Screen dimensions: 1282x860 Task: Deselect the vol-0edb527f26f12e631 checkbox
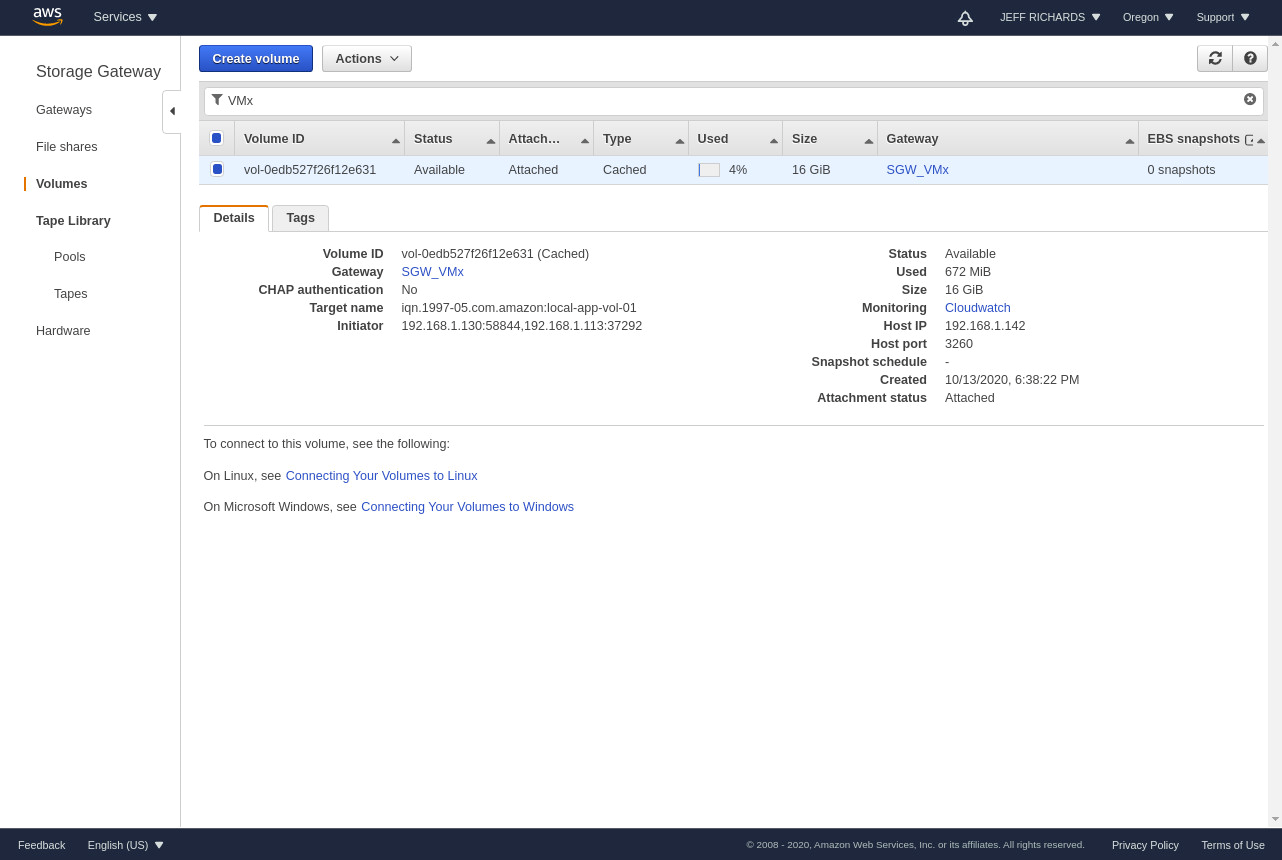[217, 170]
